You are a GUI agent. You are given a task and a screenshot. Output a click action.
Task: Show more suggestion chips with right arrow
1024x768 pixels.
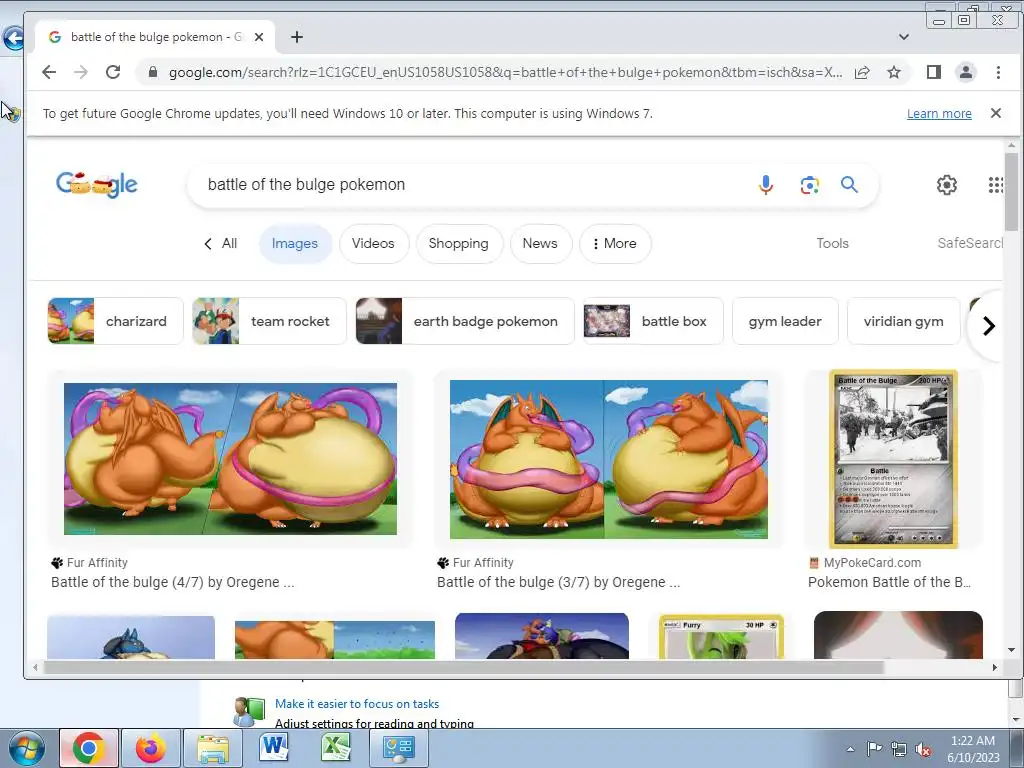pos(989,325)
